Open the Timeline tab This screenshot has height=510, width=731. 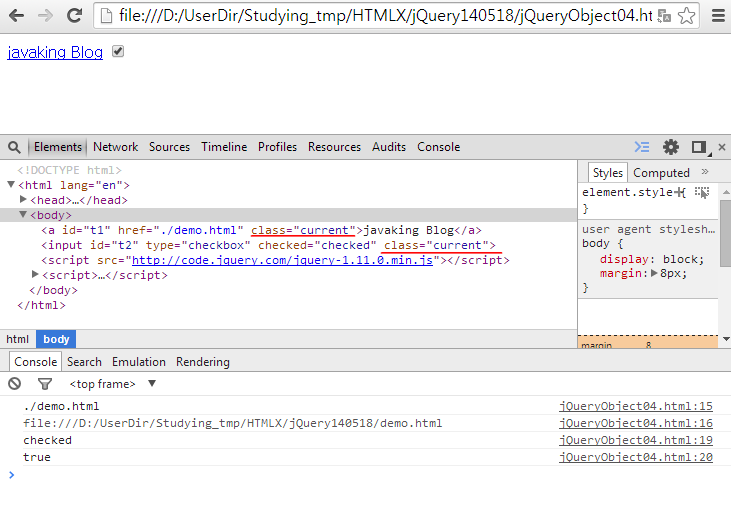pyautogui.click(x=224, y=147)
